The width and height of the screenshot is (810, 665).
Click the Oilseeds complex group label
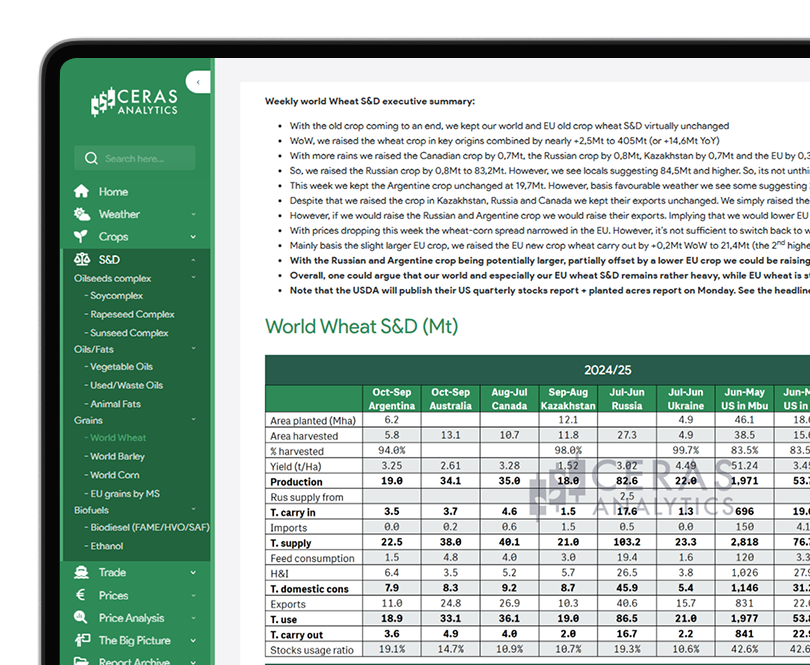[x=113, y=279]
